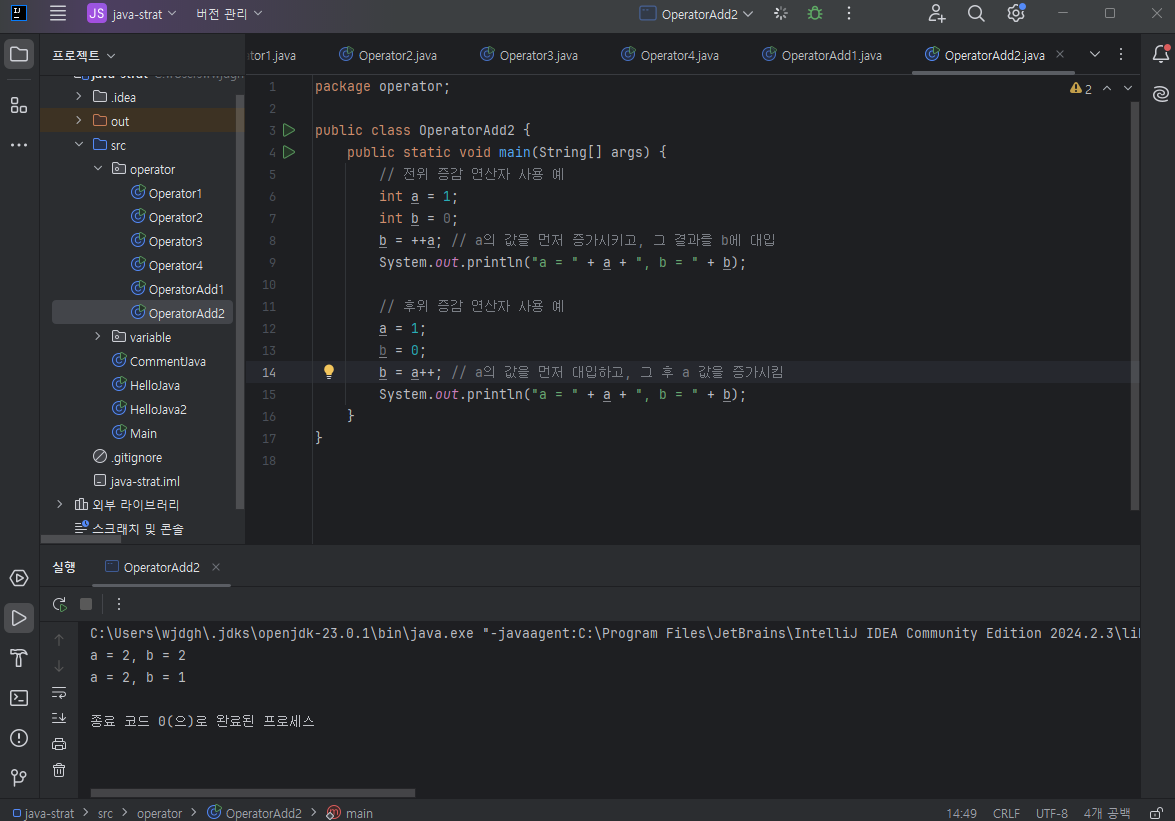
Task: Open IDE settings gear icon
Action: (x=1015, y=13)
